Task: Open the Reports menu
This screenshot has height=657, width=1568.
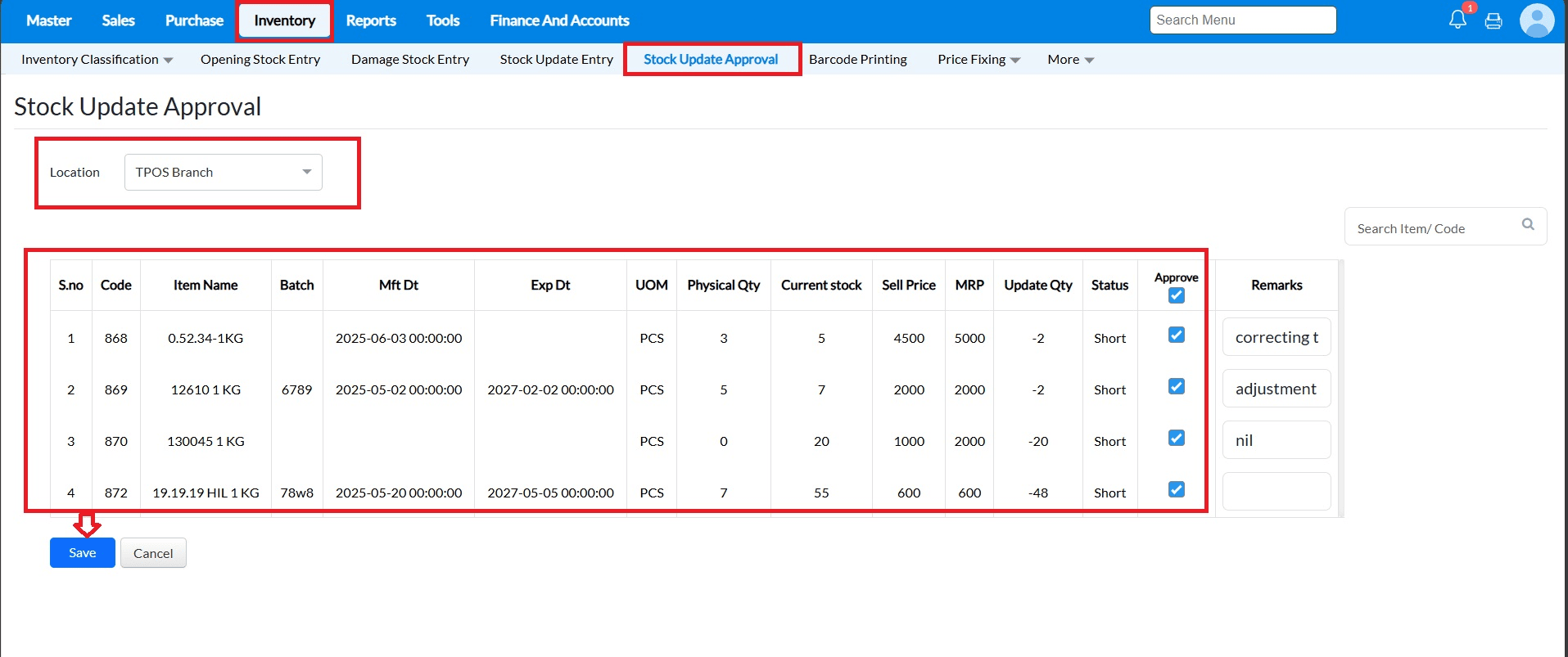Action: [x=371, y=20]
